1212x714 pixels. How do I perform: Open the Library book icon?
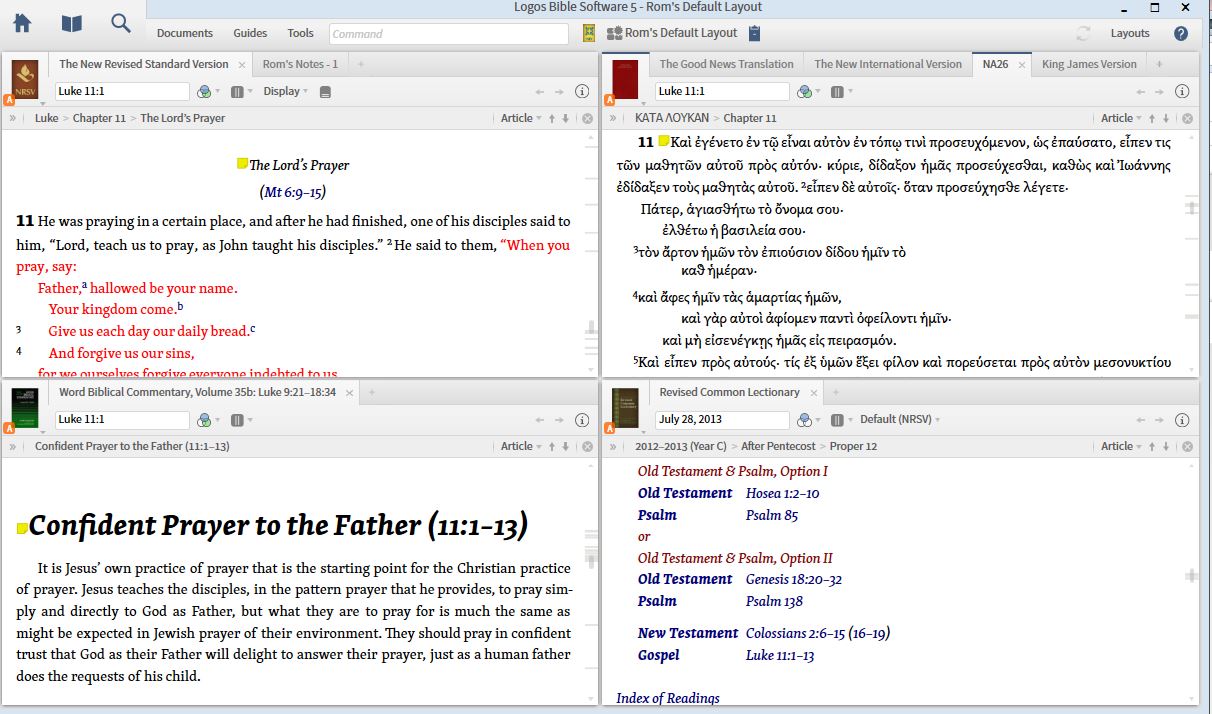[71, 24]
